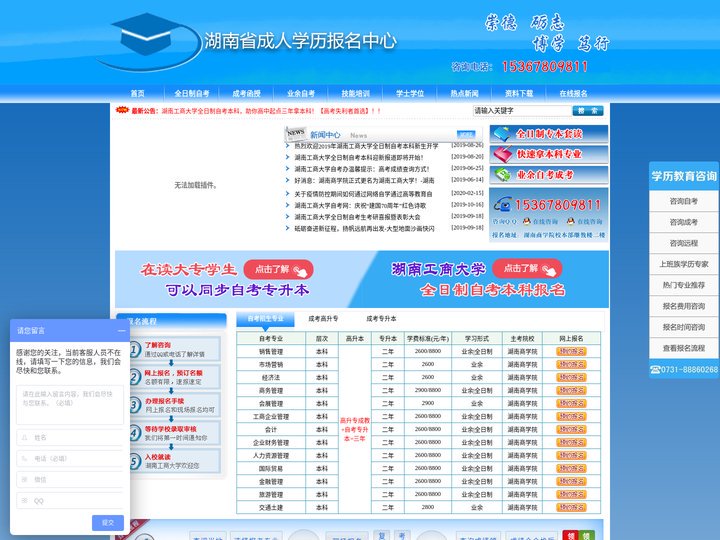Focus the 姓名 field in message form

(x=70, y=438)
